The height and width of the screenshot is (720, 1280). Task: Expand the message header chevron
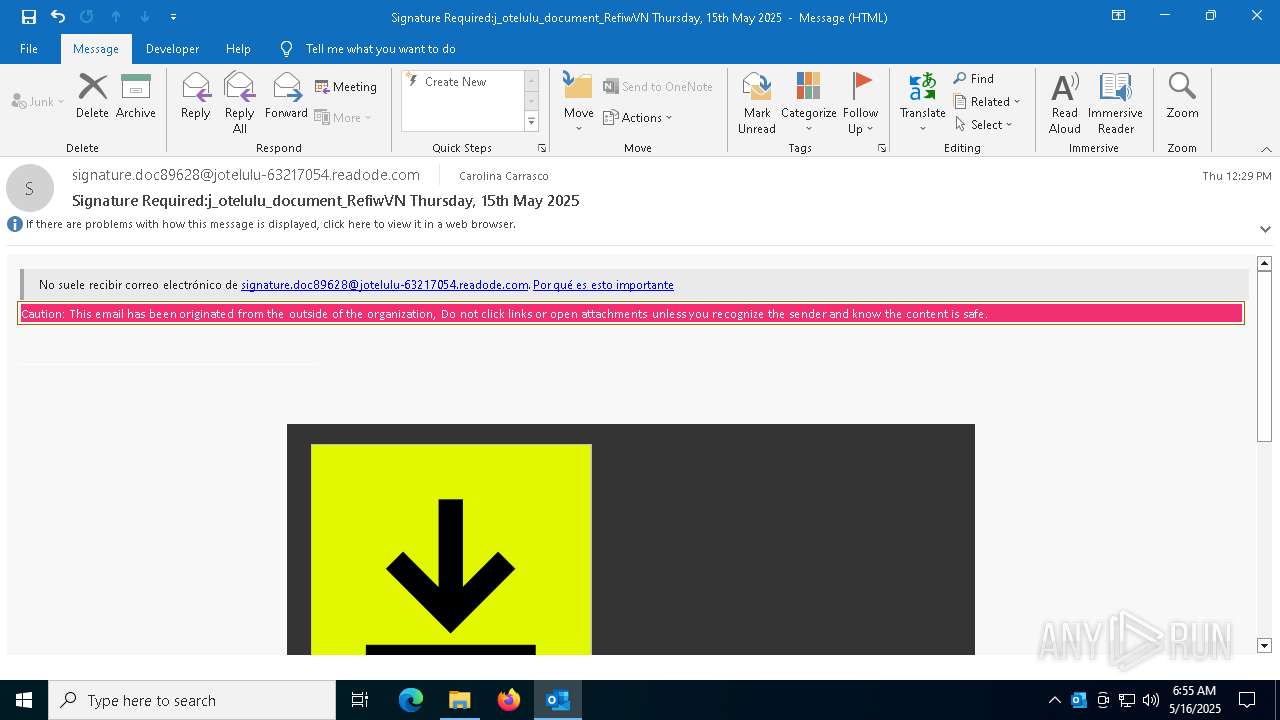[1265, 229]
